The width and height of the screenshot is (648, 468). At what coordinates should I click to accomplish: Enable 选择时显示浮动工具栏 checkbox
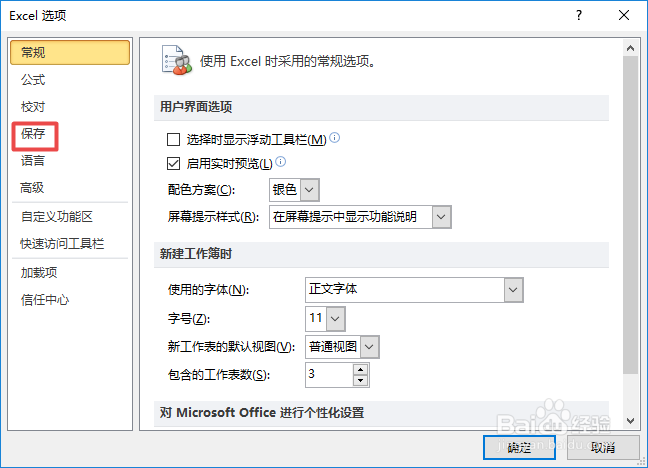pos(174,140)
